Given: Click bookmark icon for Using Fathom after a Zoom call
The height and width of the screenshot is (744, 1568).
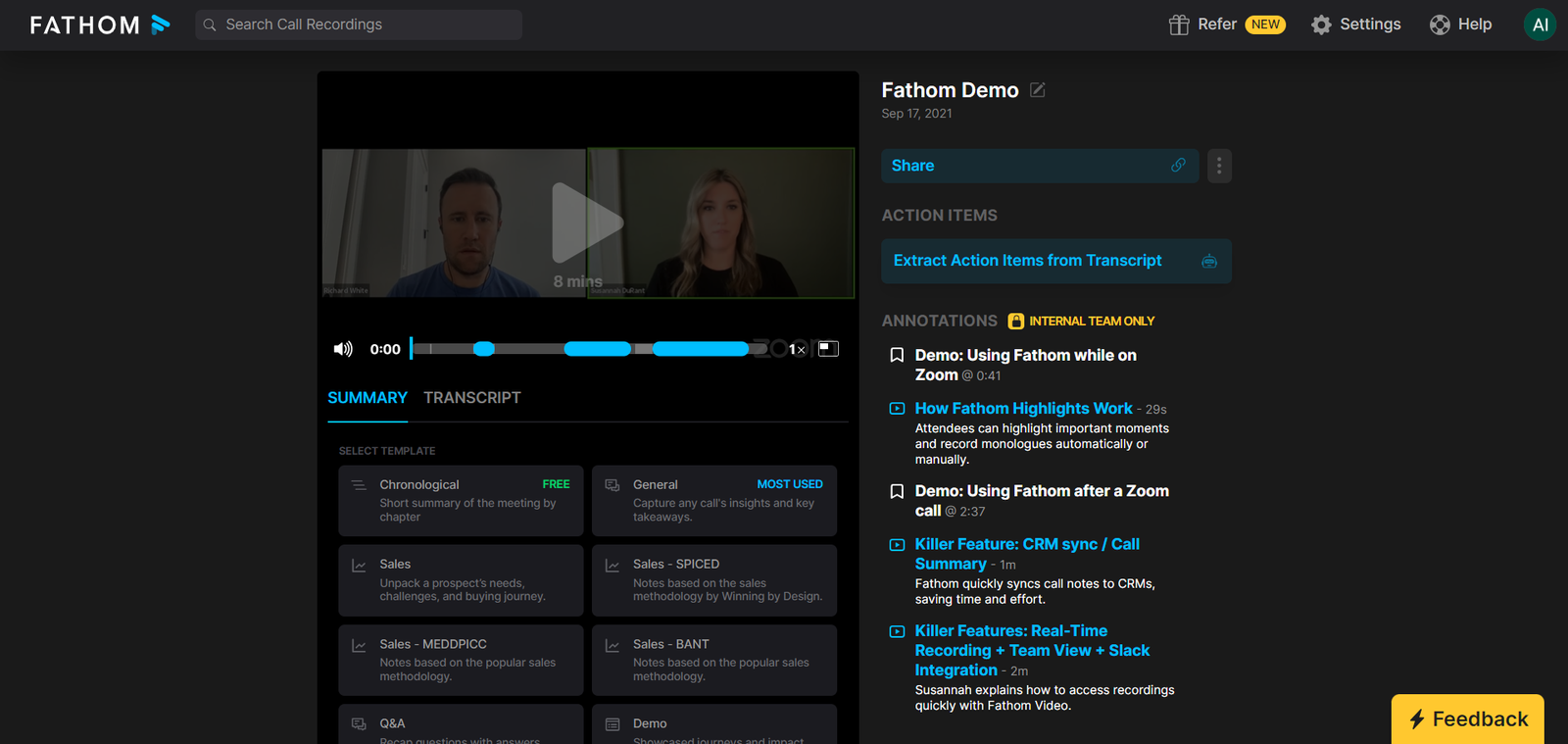Looking at the screenshot, I should pos(897,491).
